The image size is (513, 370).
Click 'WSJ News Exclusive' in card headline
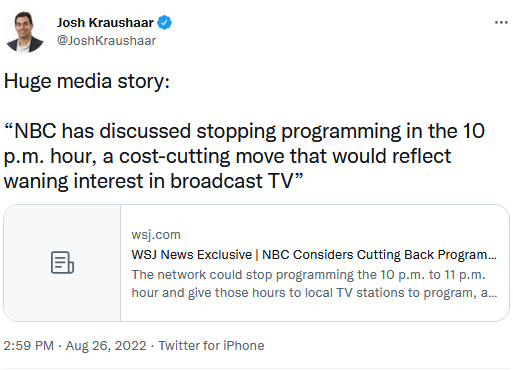pos(192,255)
